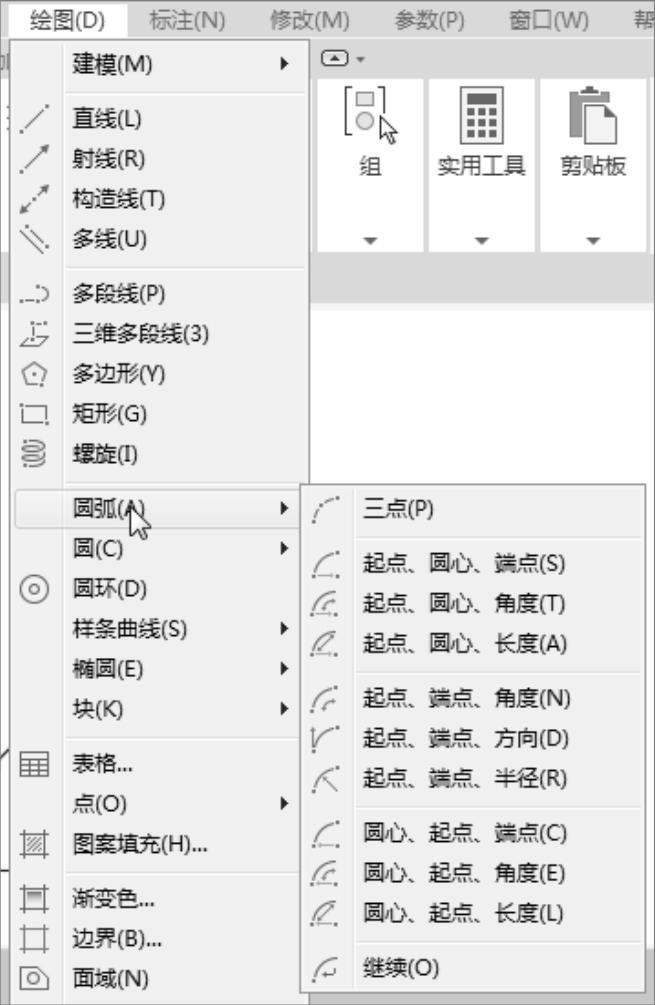Click the 三点 three-point arc icon
This screenshot has width=655, height=1005.
click(327, 510)
